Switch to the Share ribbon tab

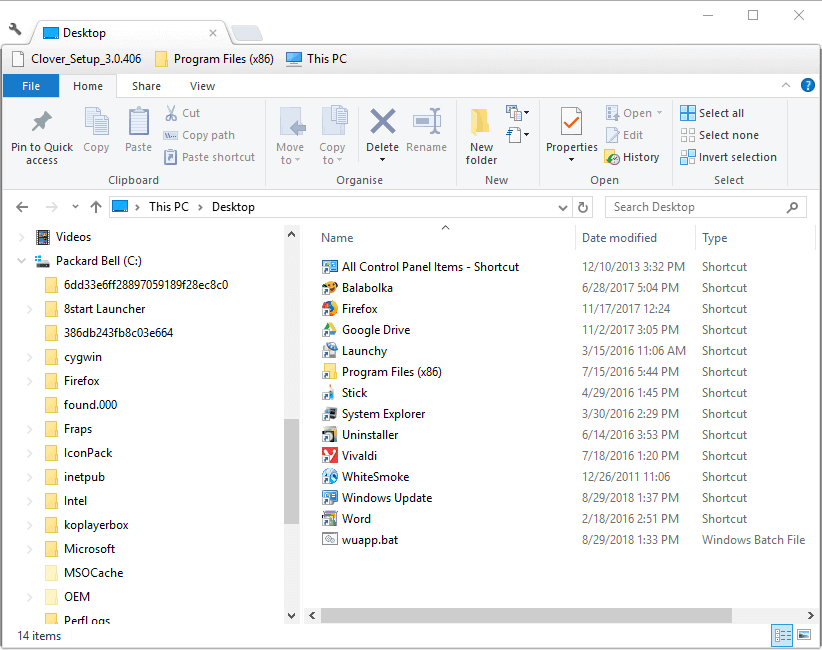click(146, 86)
